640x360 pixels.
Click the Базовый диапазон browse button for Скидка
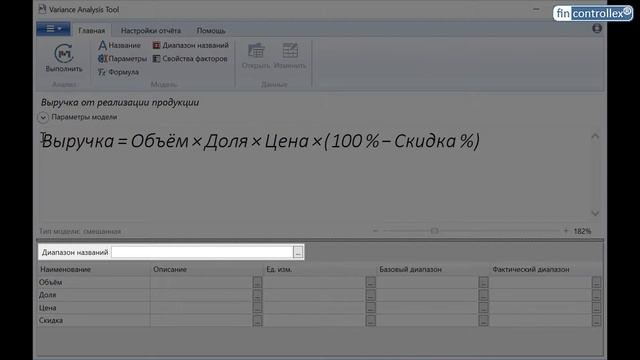point(483,321)
